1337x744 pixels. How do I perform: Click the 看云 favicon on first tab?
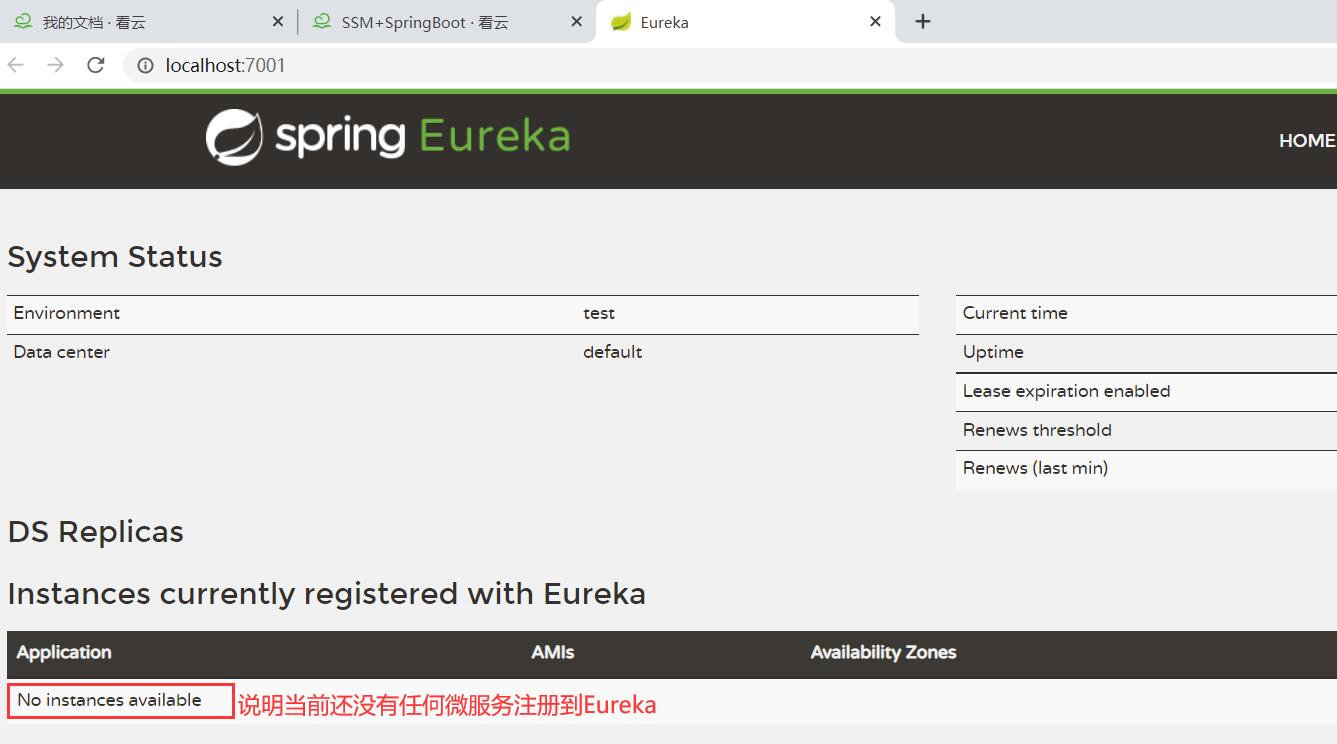coord(23,21)
